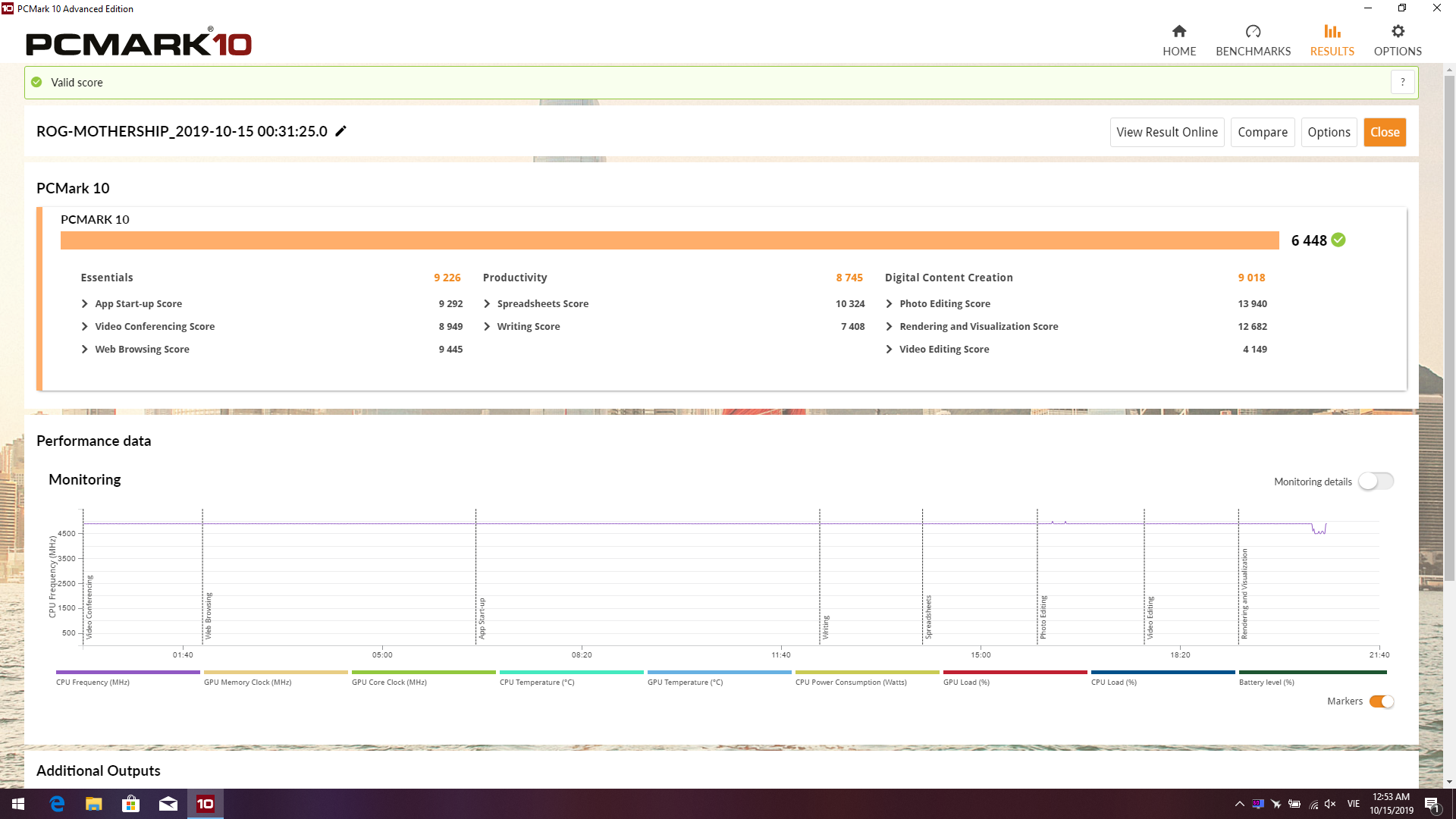This screenshot has width=1456, height=819.
Task: Click the PCMark 10 logo
Action: click(x=139, y=42)
